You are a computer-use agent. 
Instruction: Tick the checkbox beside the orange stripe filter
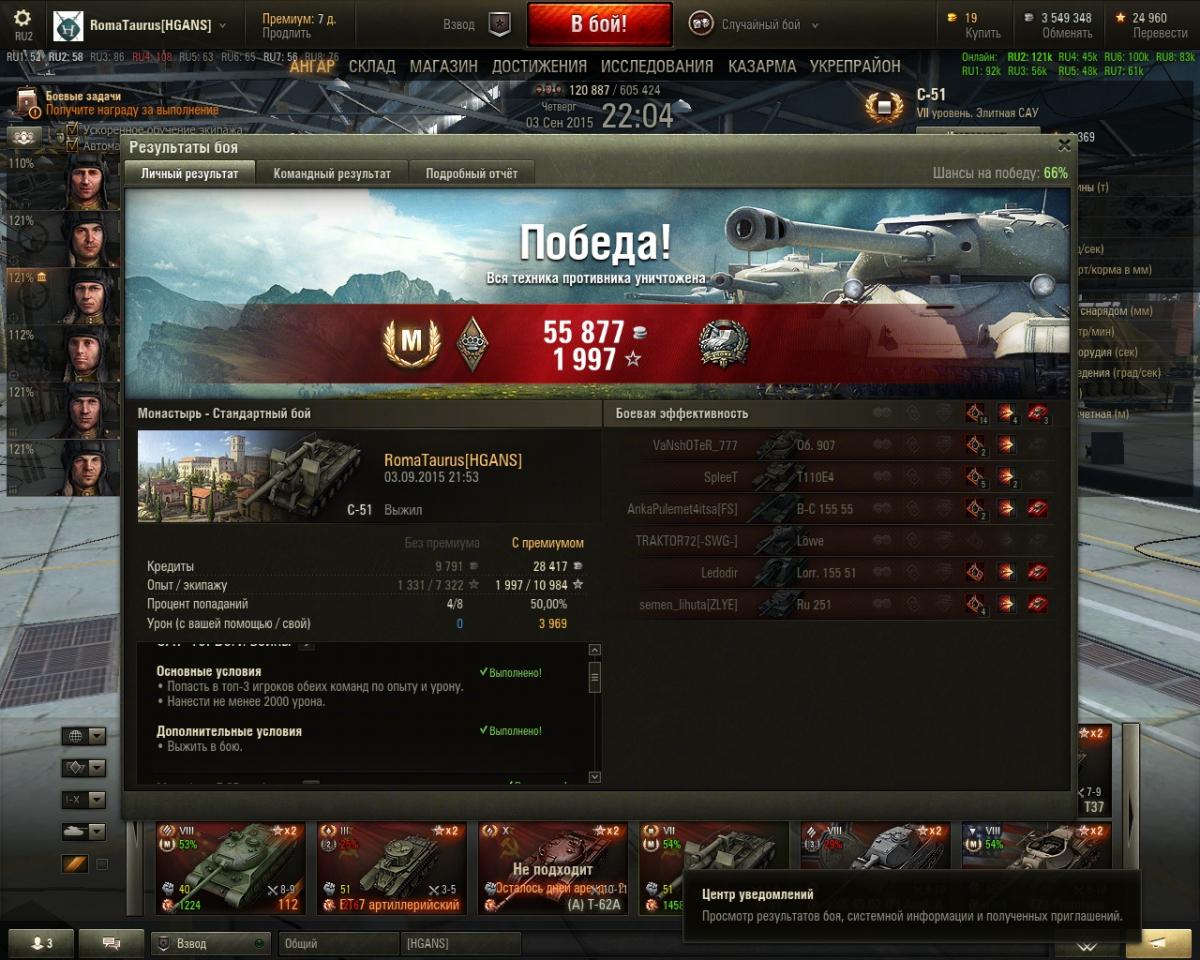[101, 863]
